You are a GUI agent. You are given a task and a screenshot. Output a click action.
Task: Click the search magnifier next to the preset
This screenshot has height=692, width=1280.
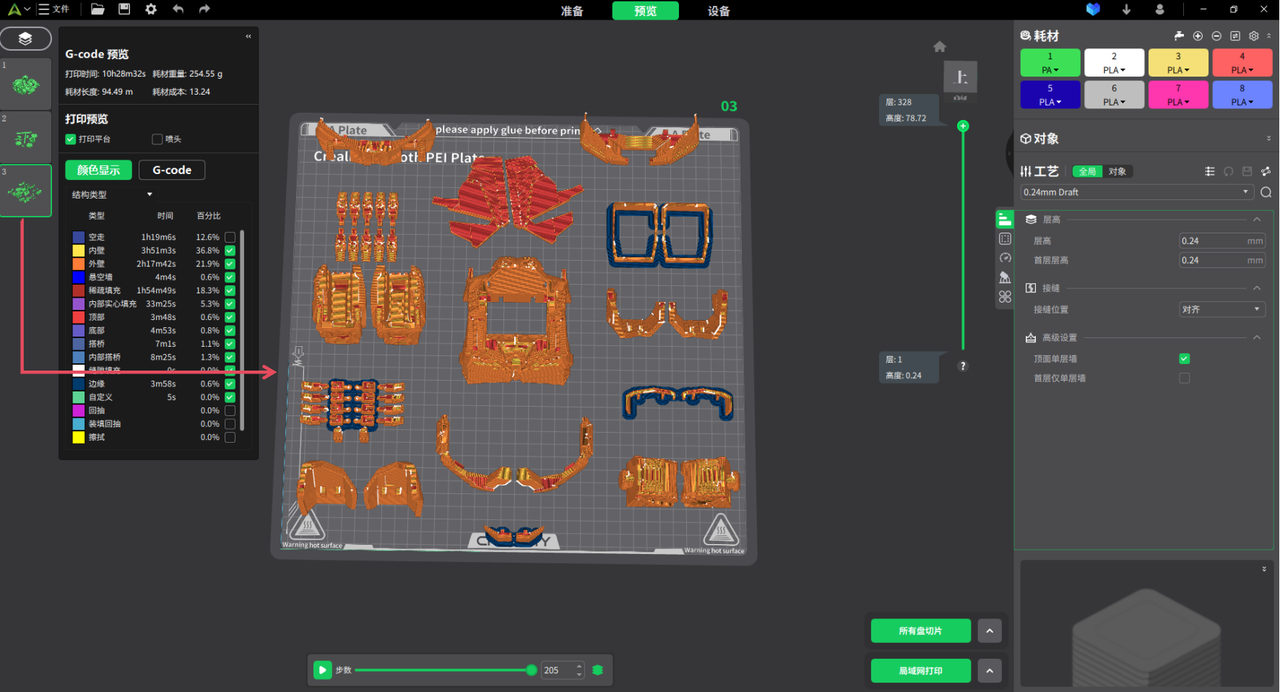point(1266,192)
